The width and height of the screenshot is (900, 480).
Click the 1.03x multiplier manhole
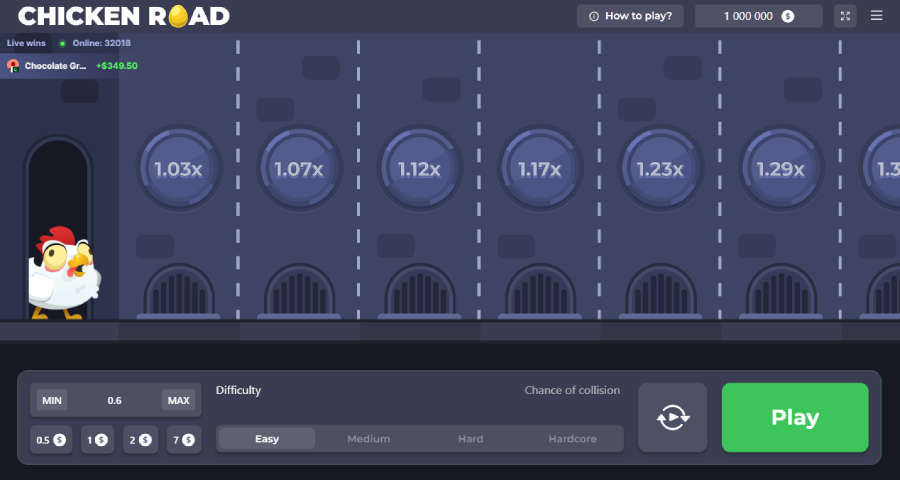click(179, 169)
